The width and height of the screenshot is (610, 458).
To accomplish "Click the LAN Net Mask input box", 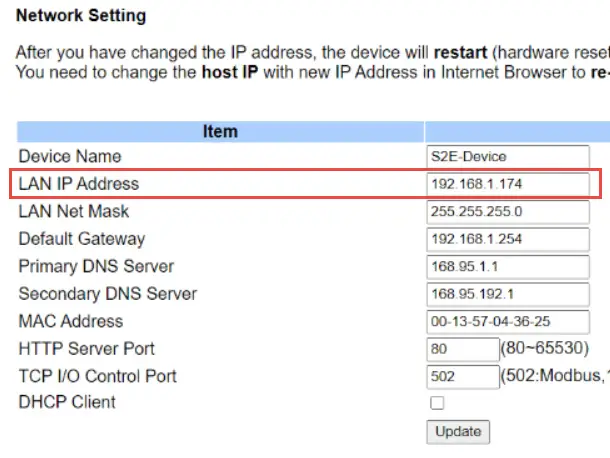I will (509, 212).
